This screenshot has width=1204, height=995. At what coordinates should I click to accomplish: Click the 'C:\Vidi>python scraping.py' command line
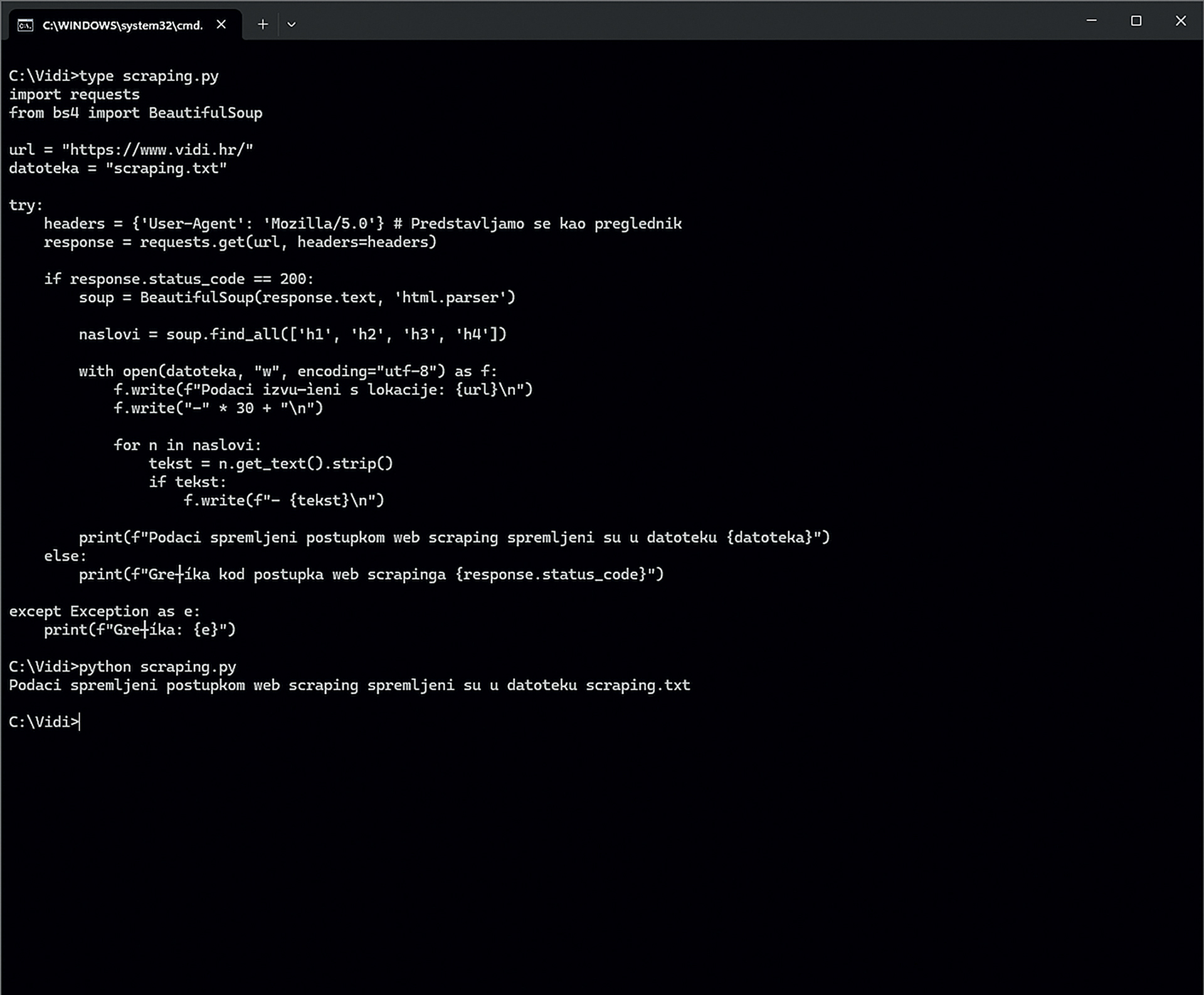(x=123, y=666)
